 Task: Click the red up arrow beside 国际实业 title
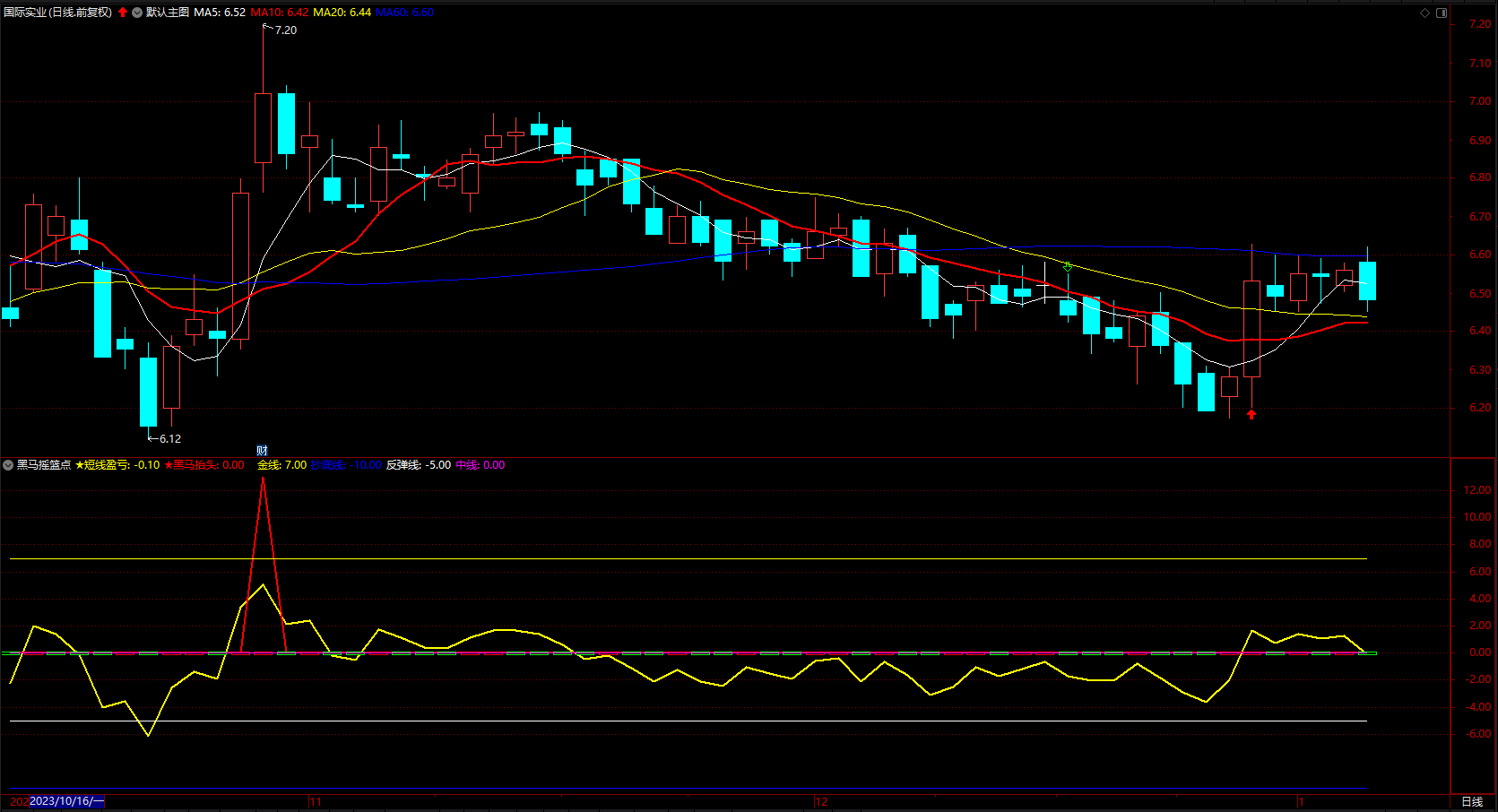coord(123,13)
